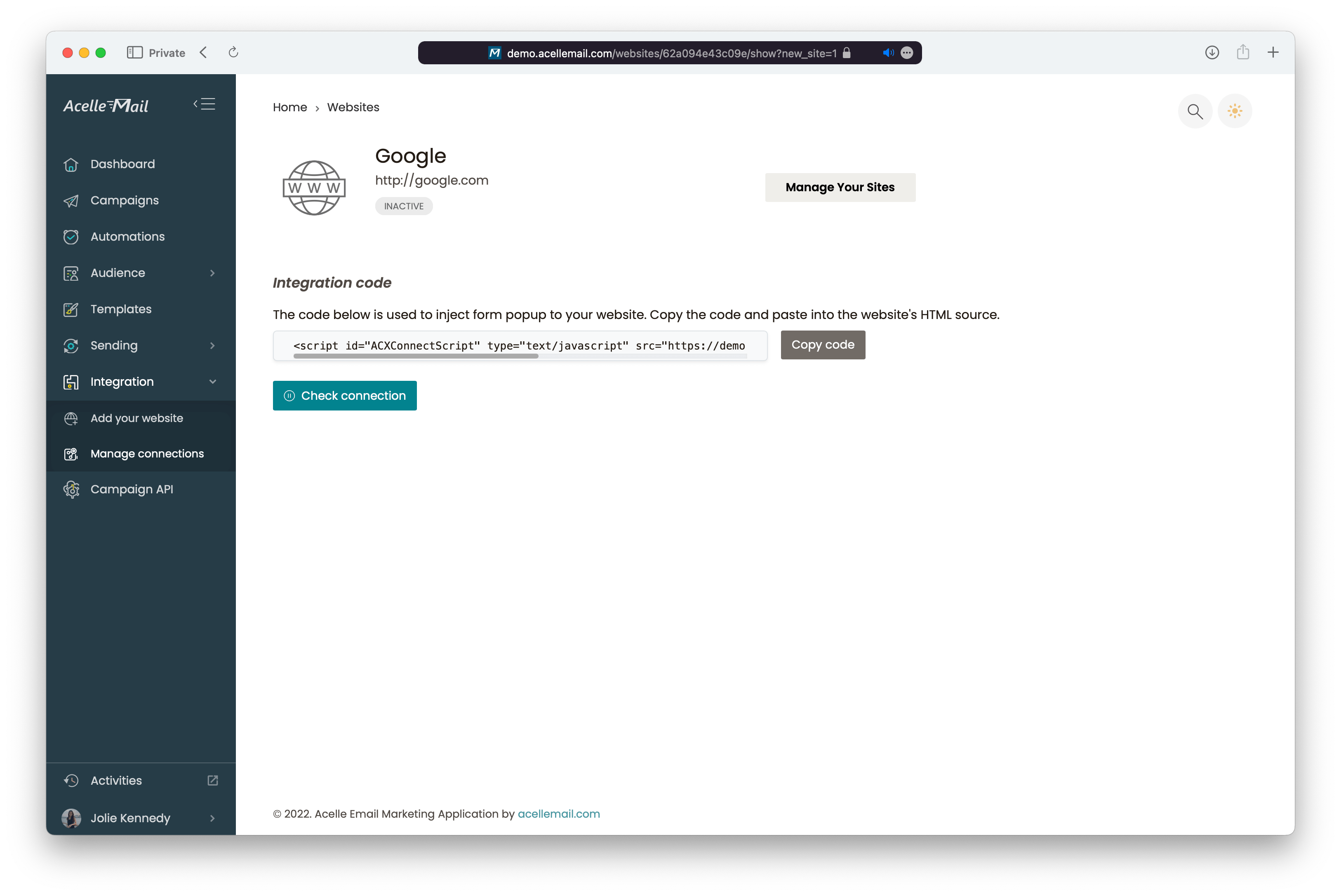
Task: Toggle the sidebar collapse button
Action: [x=205, y=104]
